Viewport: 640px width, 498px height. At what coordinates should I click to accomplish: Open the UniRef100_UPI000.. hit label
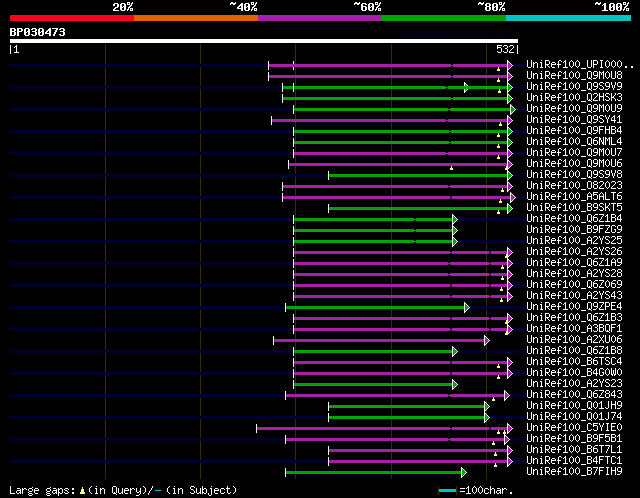pos(580,64)
